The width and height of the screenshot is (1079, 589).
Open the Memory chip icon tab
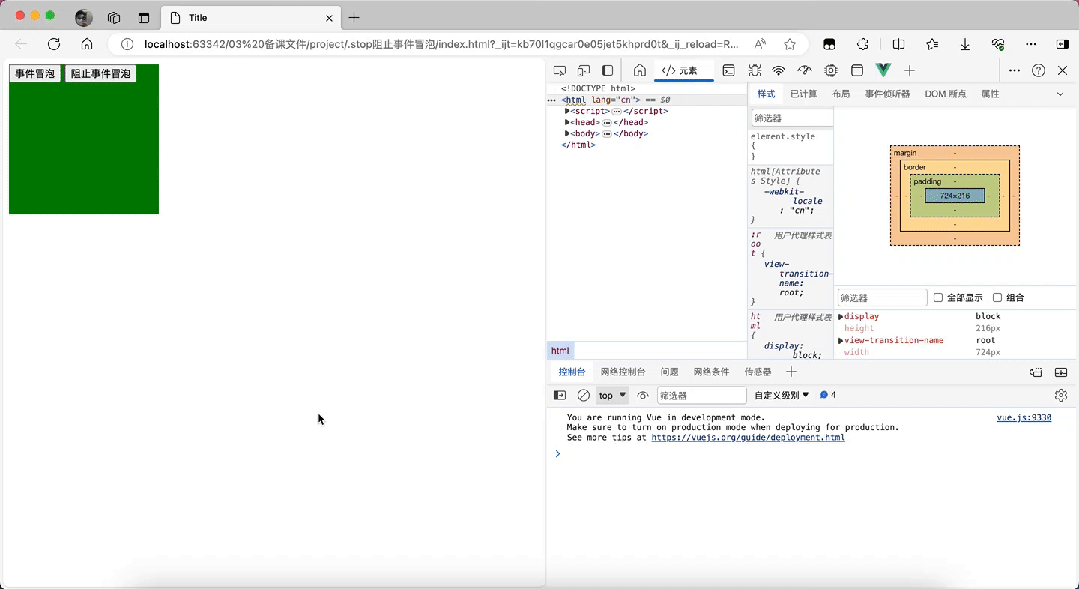(x=831, y=70)
